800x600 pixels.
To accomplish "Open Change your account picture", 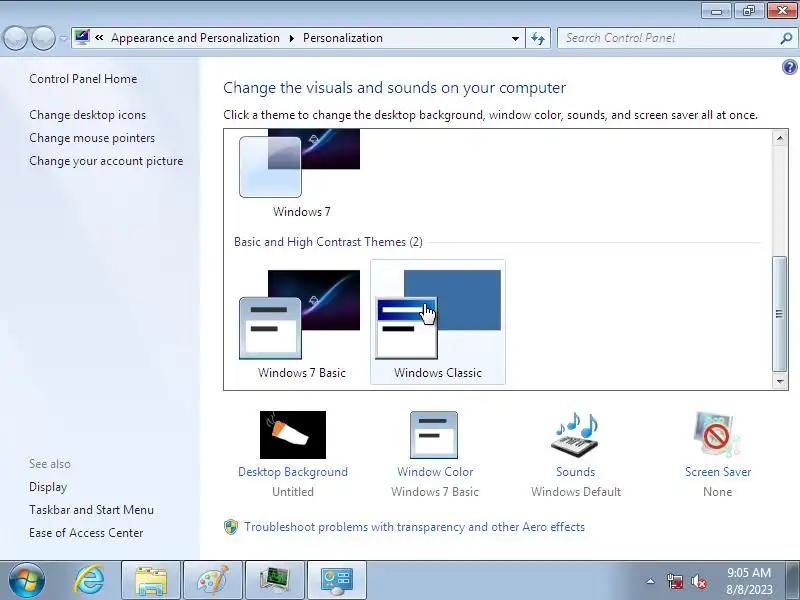I will [x=106, y=161].
